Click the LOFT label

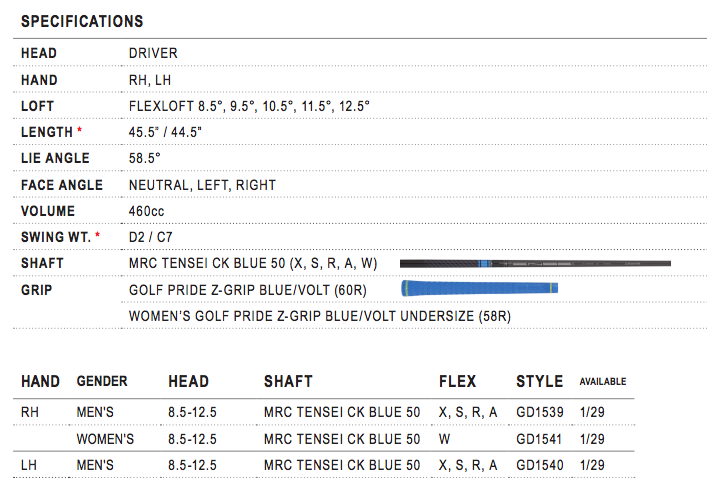click(x=37, y=106)
